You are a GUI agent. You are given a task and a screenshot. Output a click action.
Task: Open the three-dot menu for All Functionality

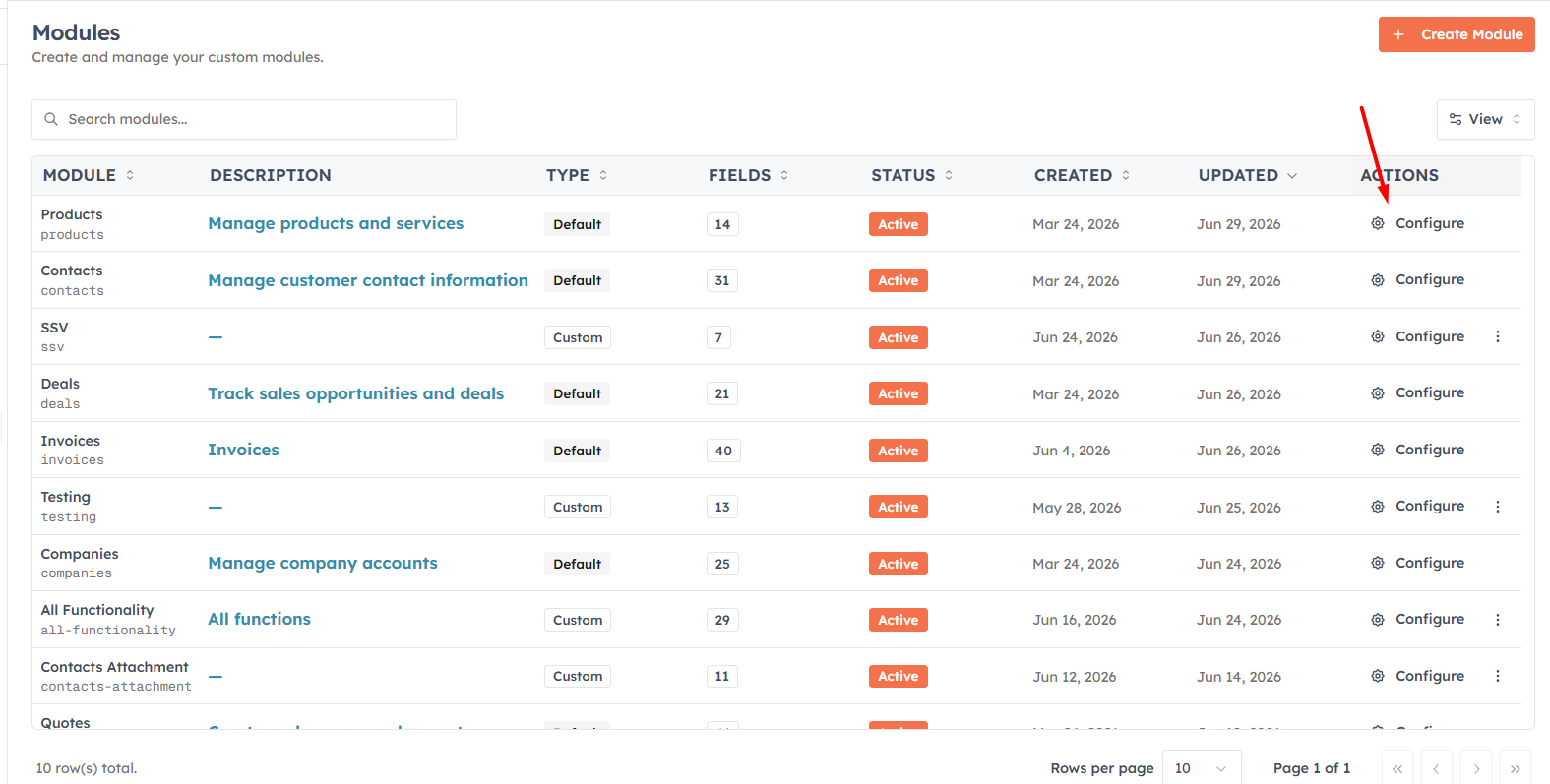(x=1498, y=620)
